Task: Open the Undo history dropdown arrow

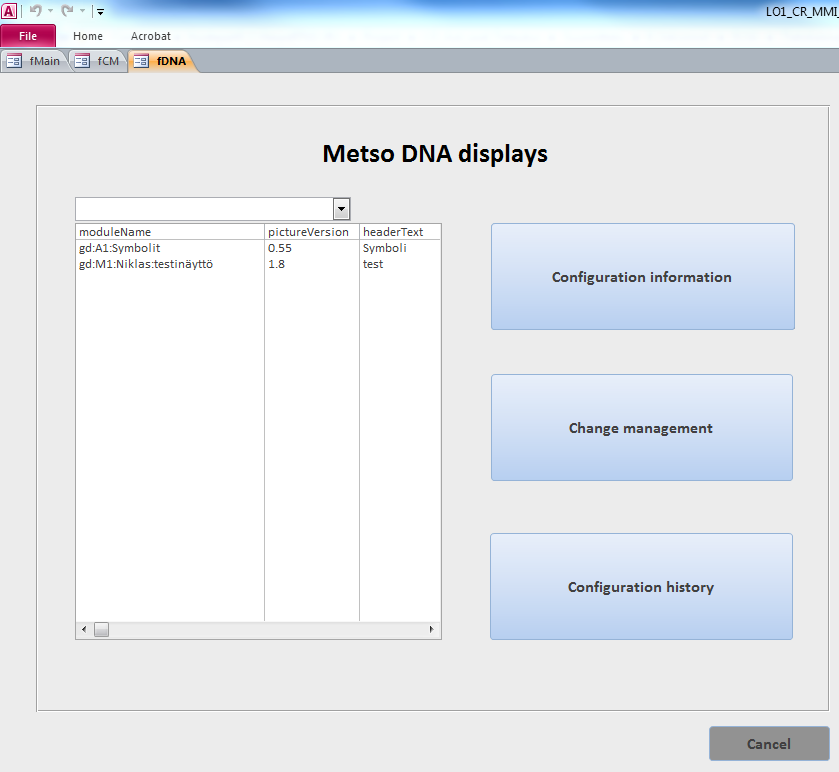Action: (50, 11)
